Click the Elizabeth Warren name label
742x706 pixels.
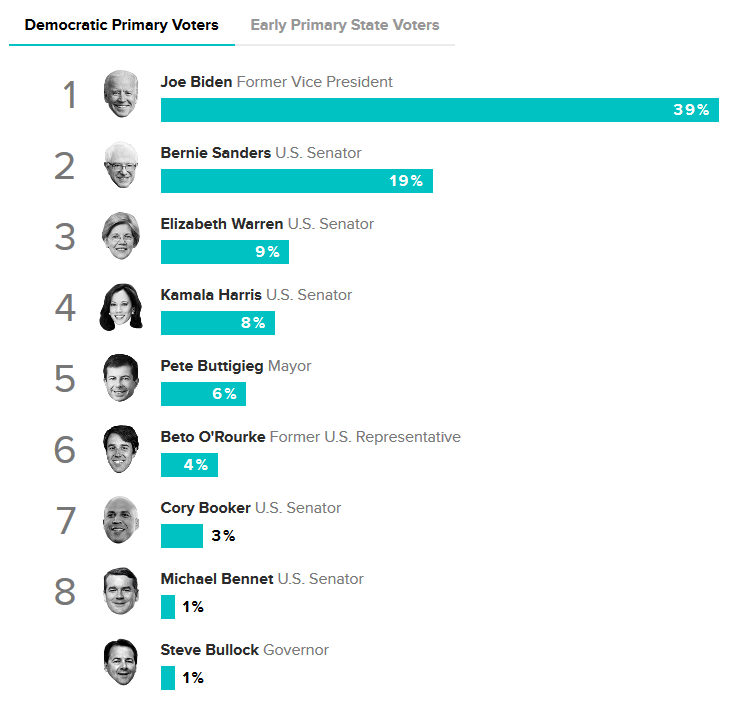point(221,224)
